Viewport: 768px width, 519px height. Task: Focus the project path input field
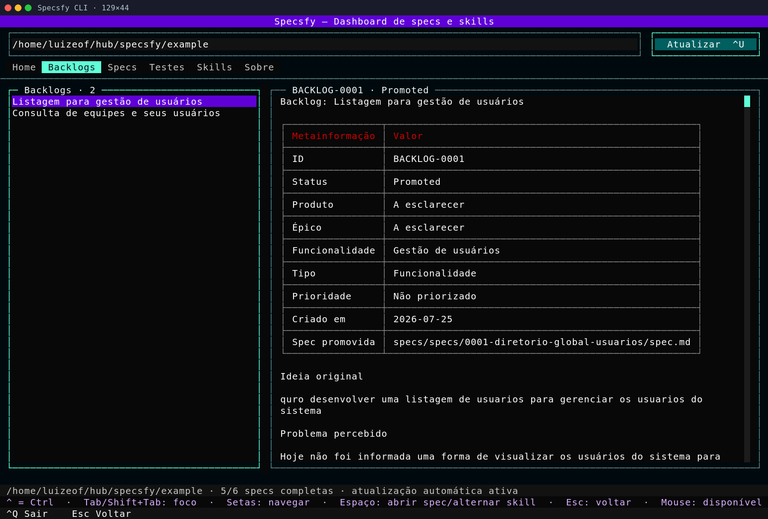click(x=325, y=44)
